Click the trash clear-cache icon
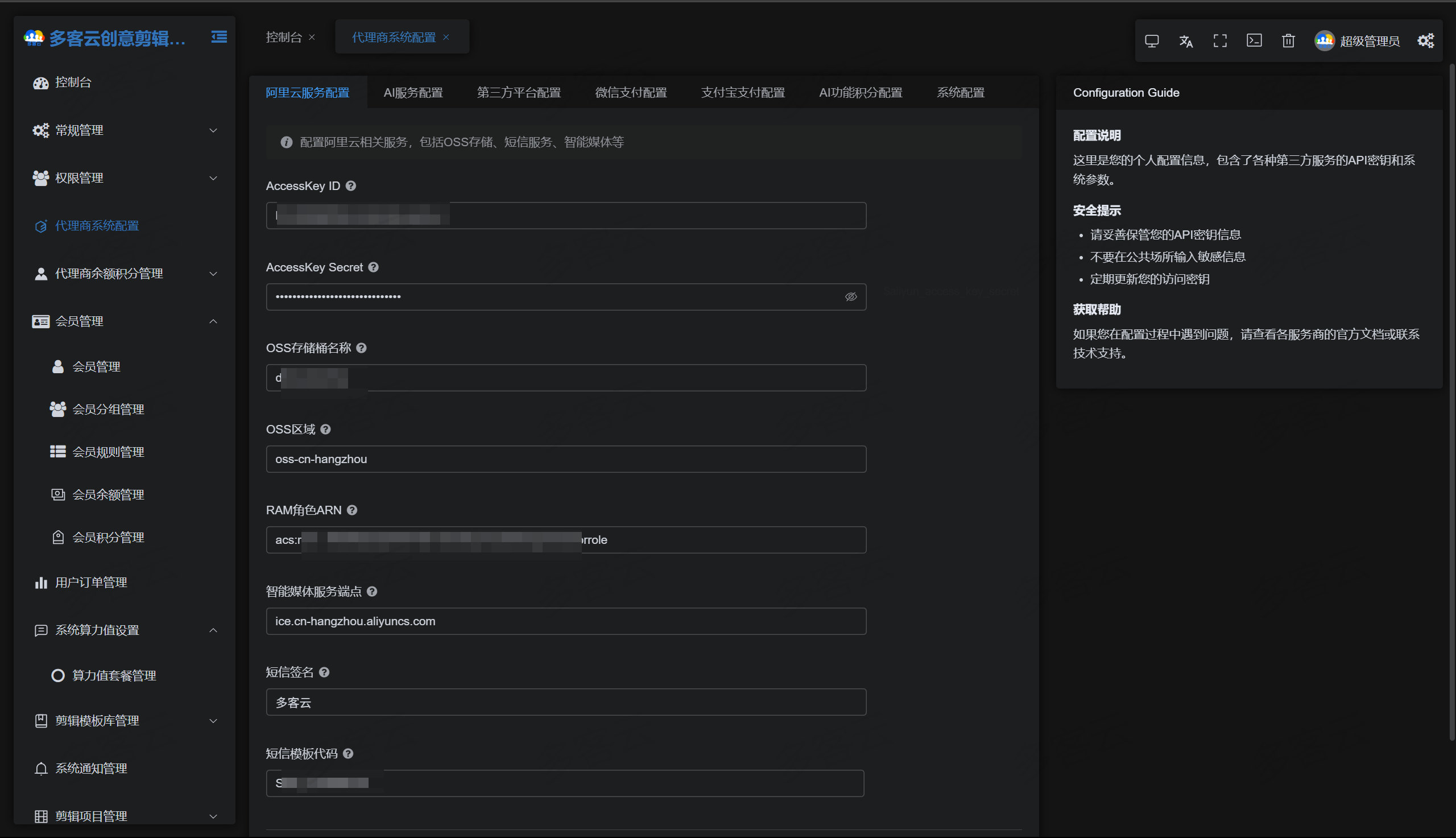This screenshot has width=1456, height=838. tap(1288, 41)
